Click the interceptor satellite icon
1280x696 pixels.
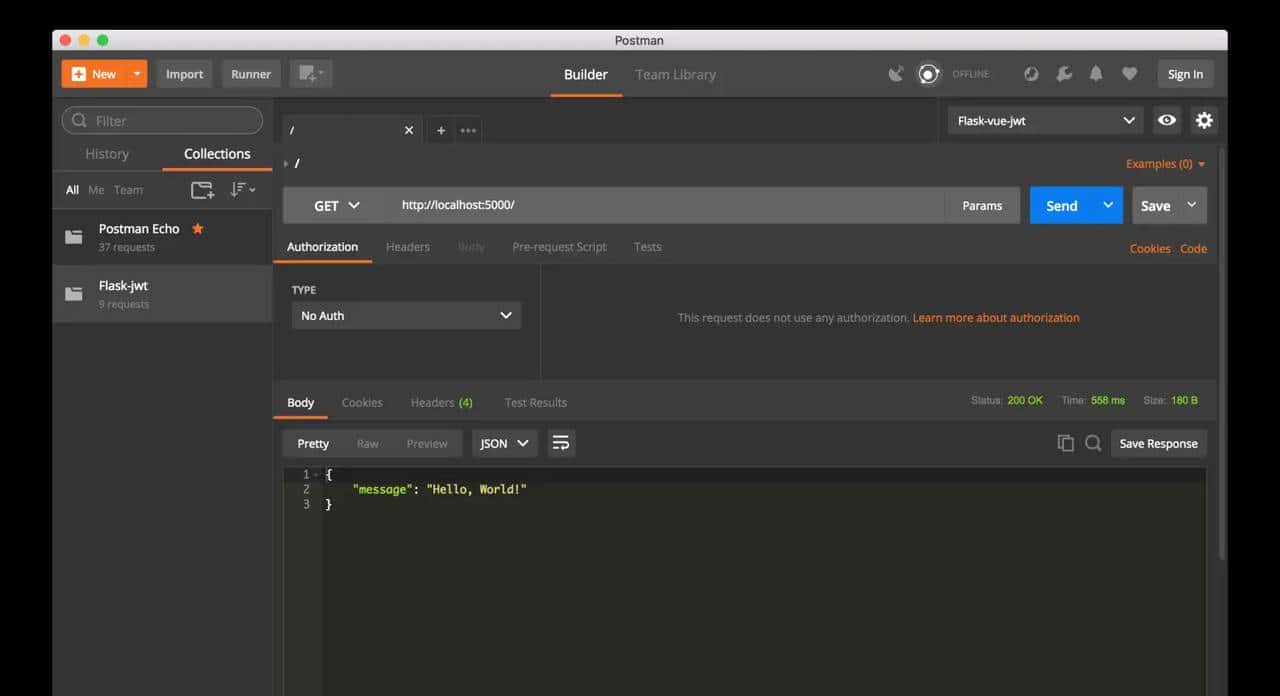click(896, 74)
